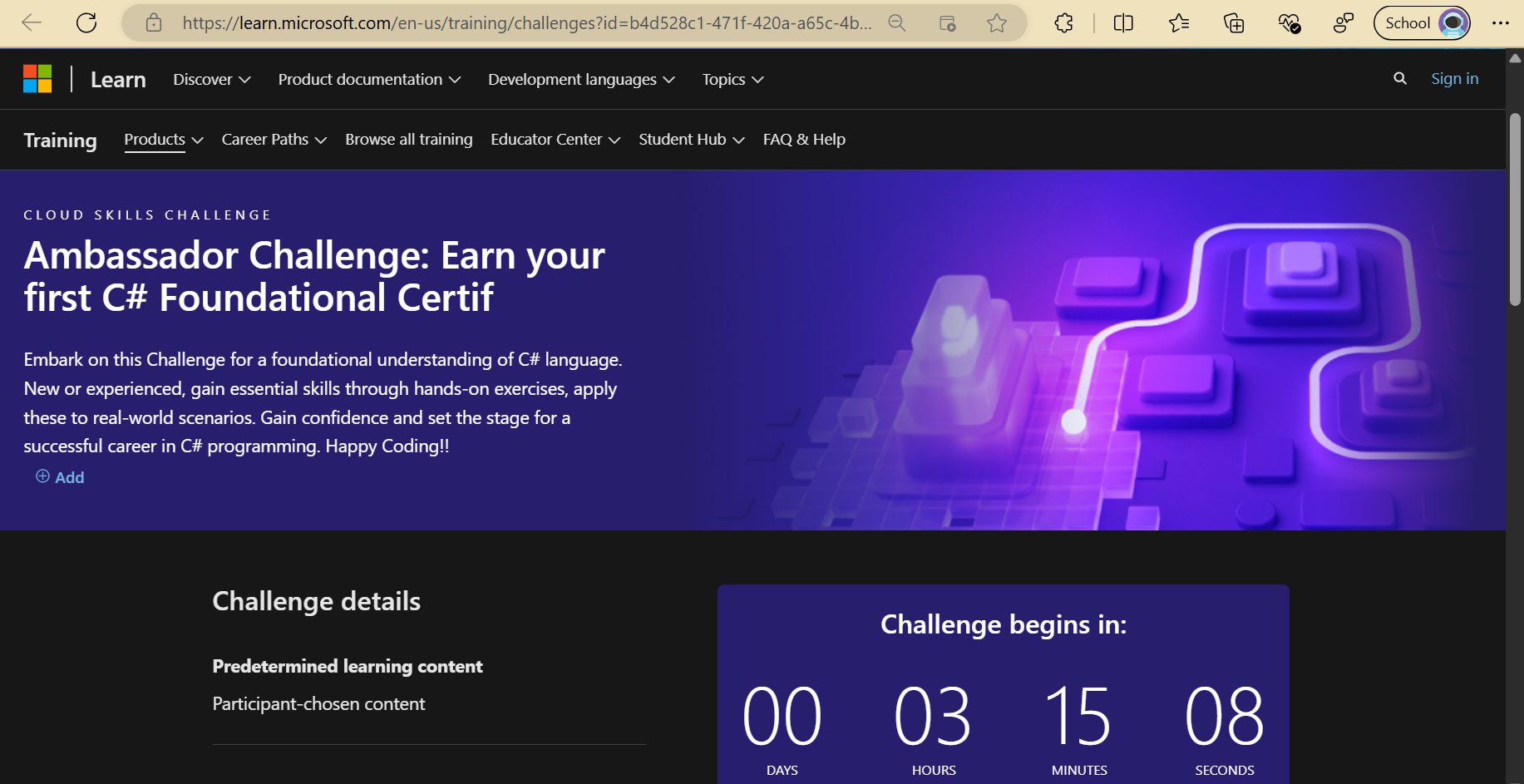Open the Favorites list icon
1524x784 pixels.
1178,22
